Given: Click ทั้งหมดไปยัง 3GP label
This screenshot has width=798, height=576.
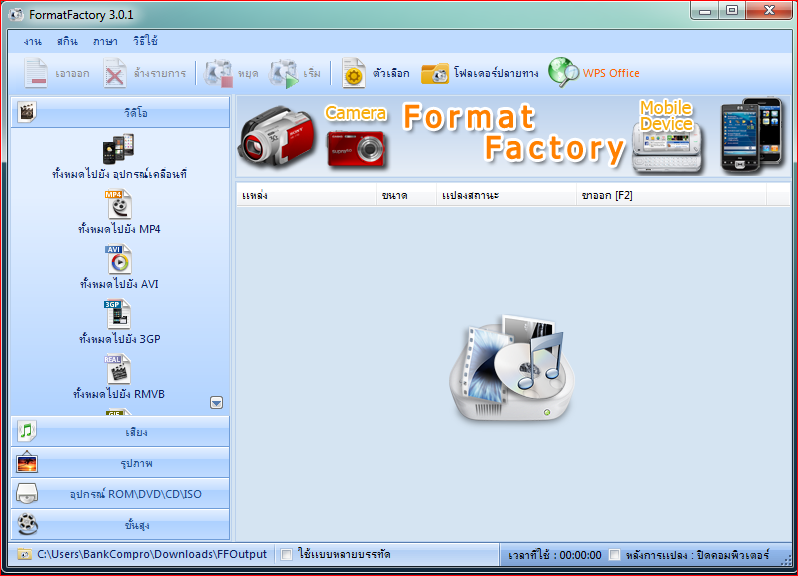Looking at the screenshot, I should 120,339.
